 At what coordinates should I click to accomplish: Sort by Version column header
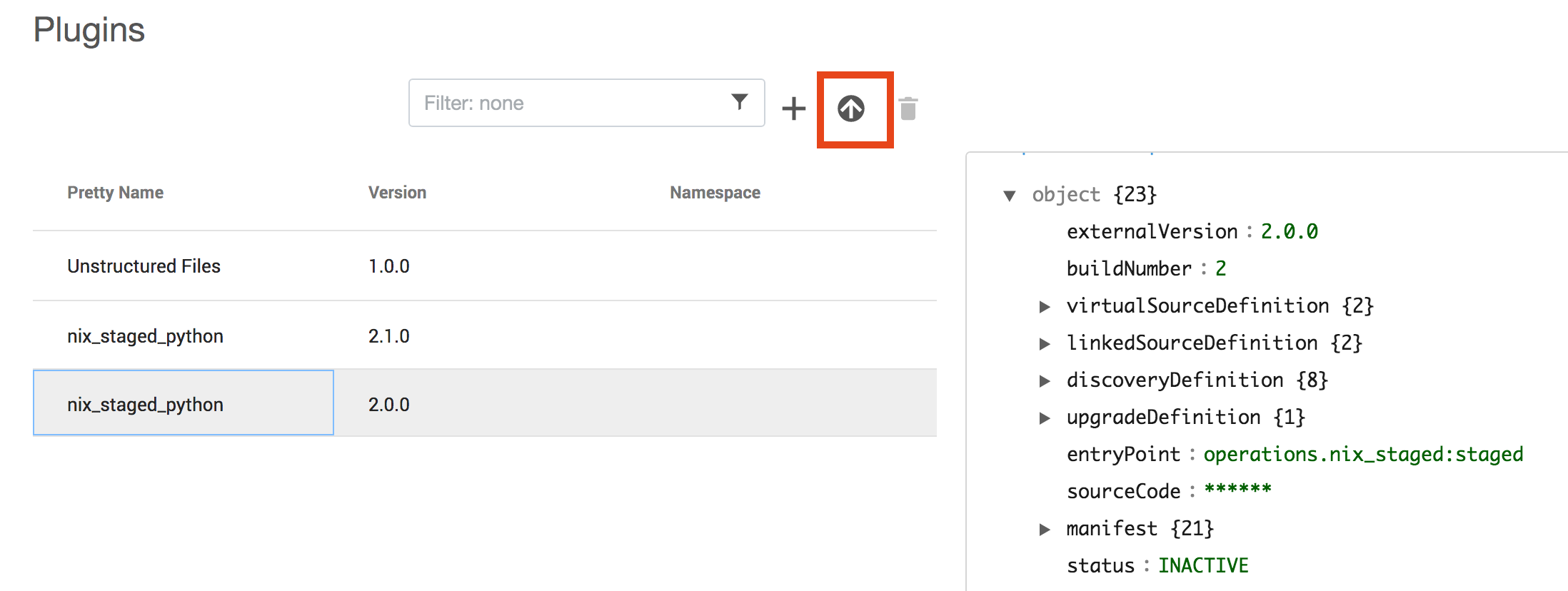tap(397, 193)
